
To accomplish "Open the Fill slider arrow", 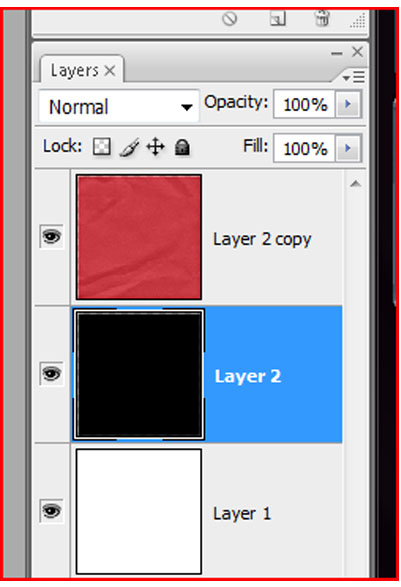I will pos(348,148).
